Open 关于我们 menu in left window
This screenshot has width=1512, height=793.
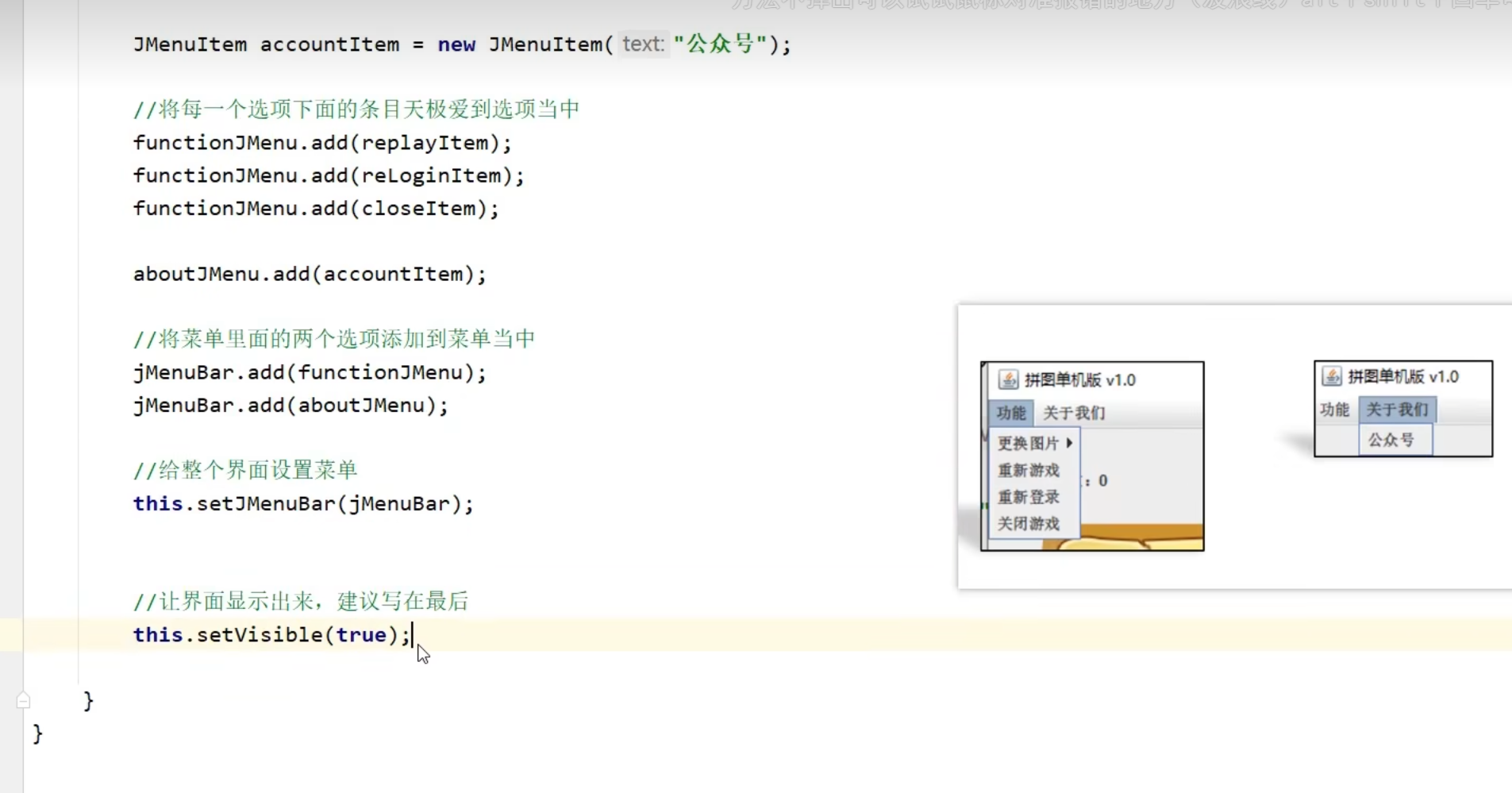tap(1073, 413)
